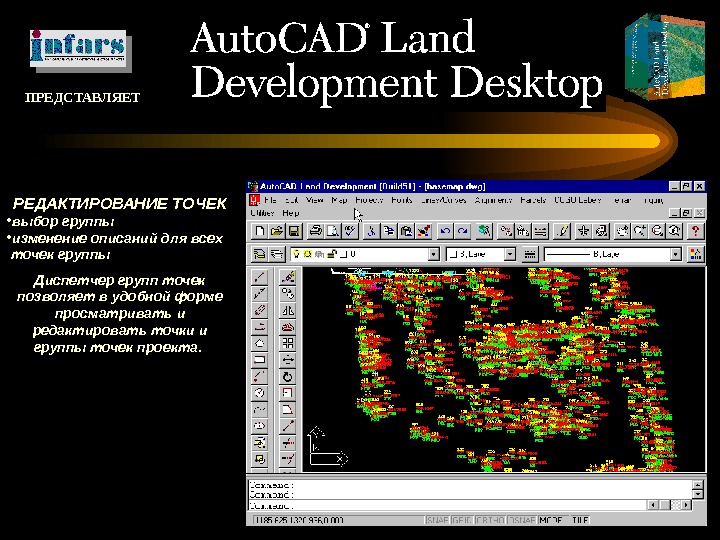Click the Zoom realtime magnifier icon
Viewport: 720px width, 540px height.
click(640, 231)
